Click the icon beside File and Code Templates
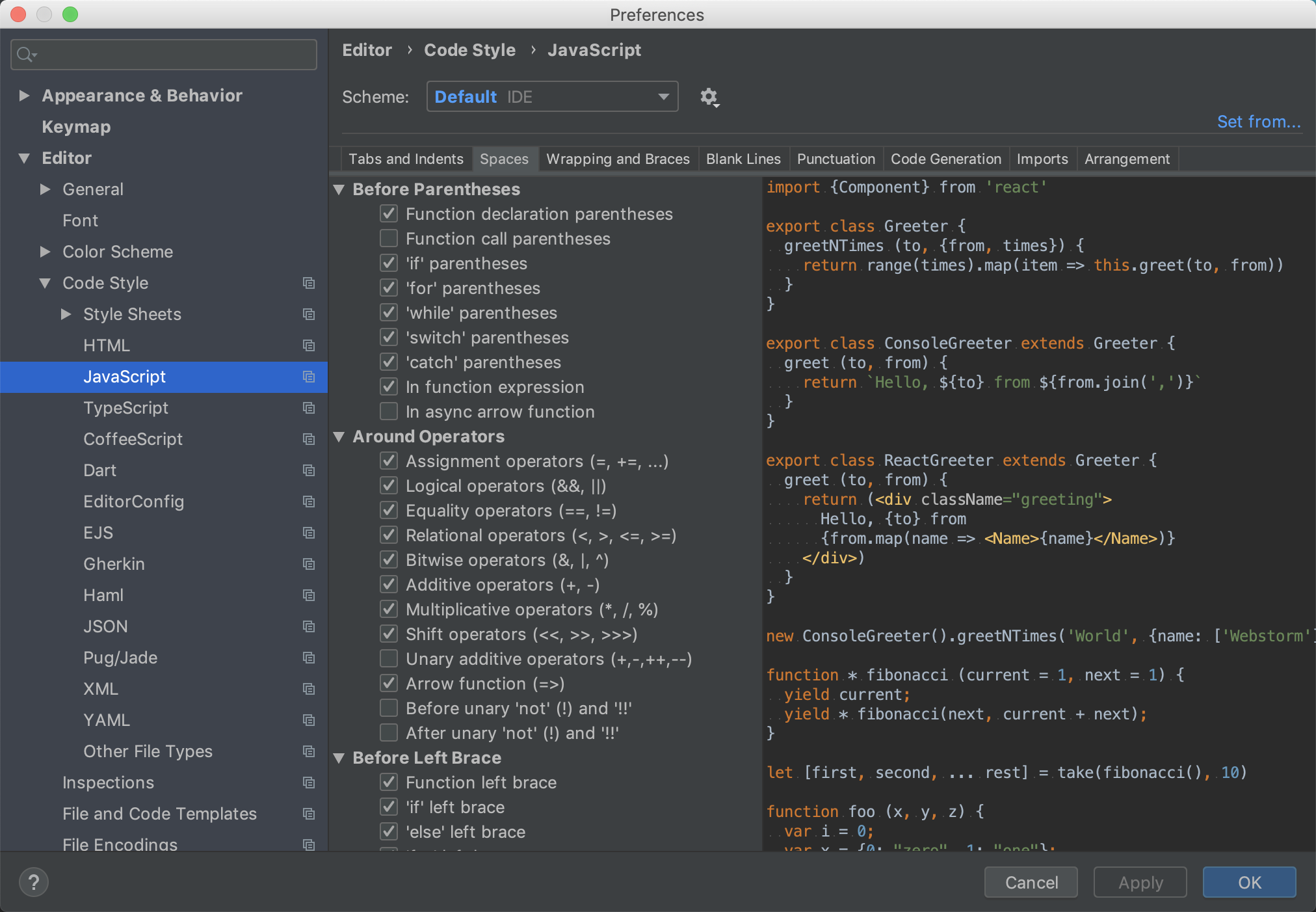Viewport: 1316px width, 912px height. pos(309,814)
